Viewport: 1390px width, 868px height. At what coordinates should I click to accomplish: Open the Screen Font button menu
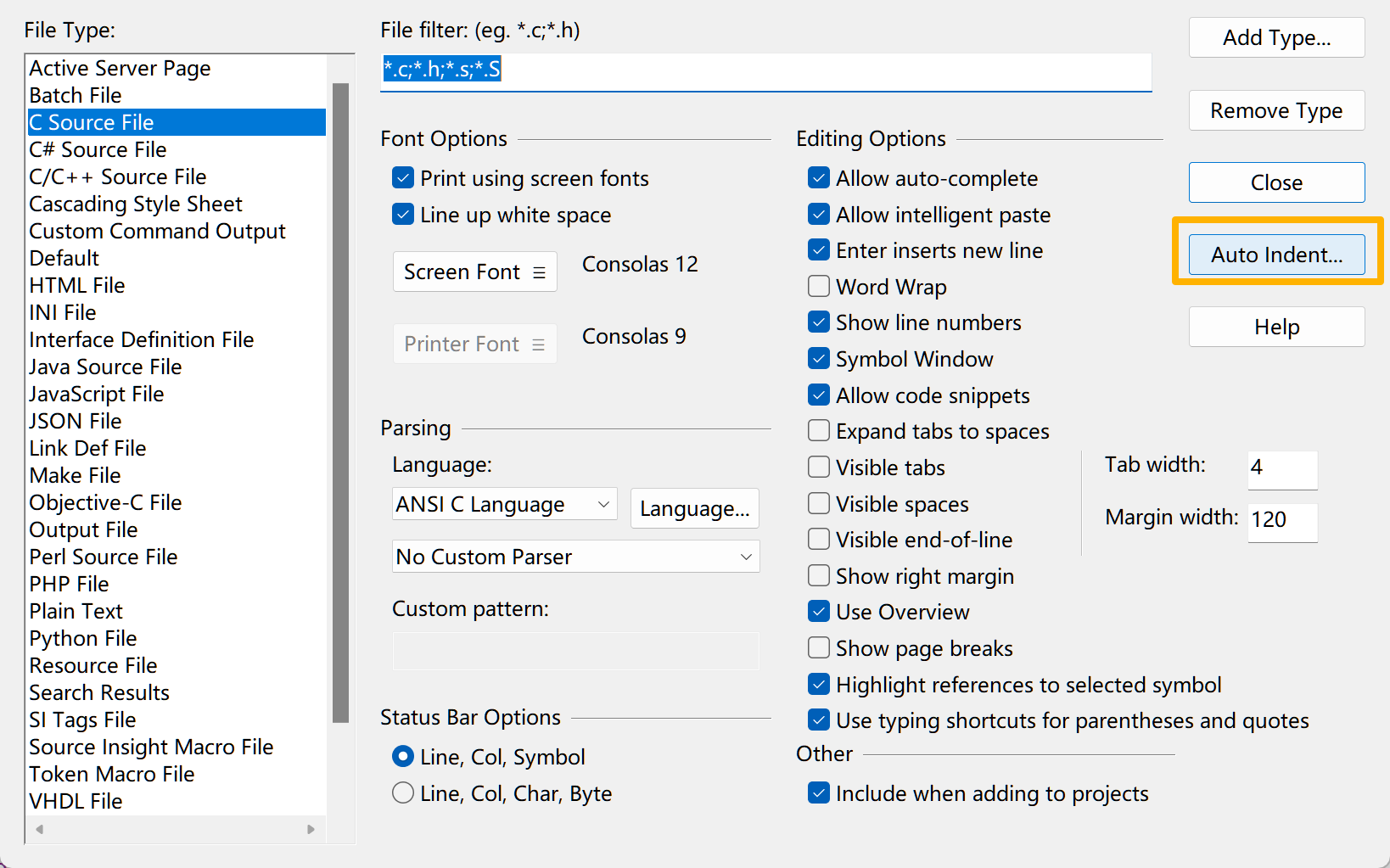click(475, 272)
